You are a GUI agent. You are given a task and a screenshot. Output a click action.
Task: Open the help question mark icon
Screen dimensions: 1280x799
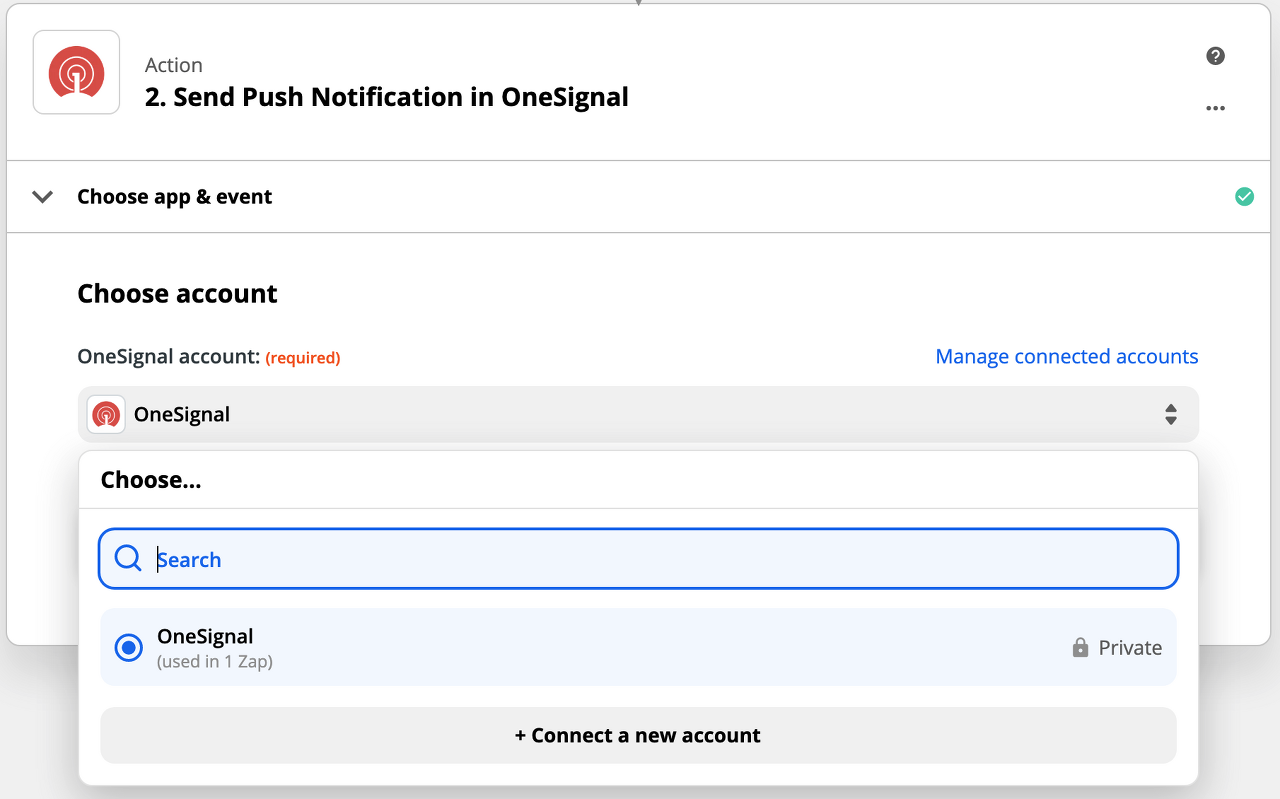point(1215,56)
